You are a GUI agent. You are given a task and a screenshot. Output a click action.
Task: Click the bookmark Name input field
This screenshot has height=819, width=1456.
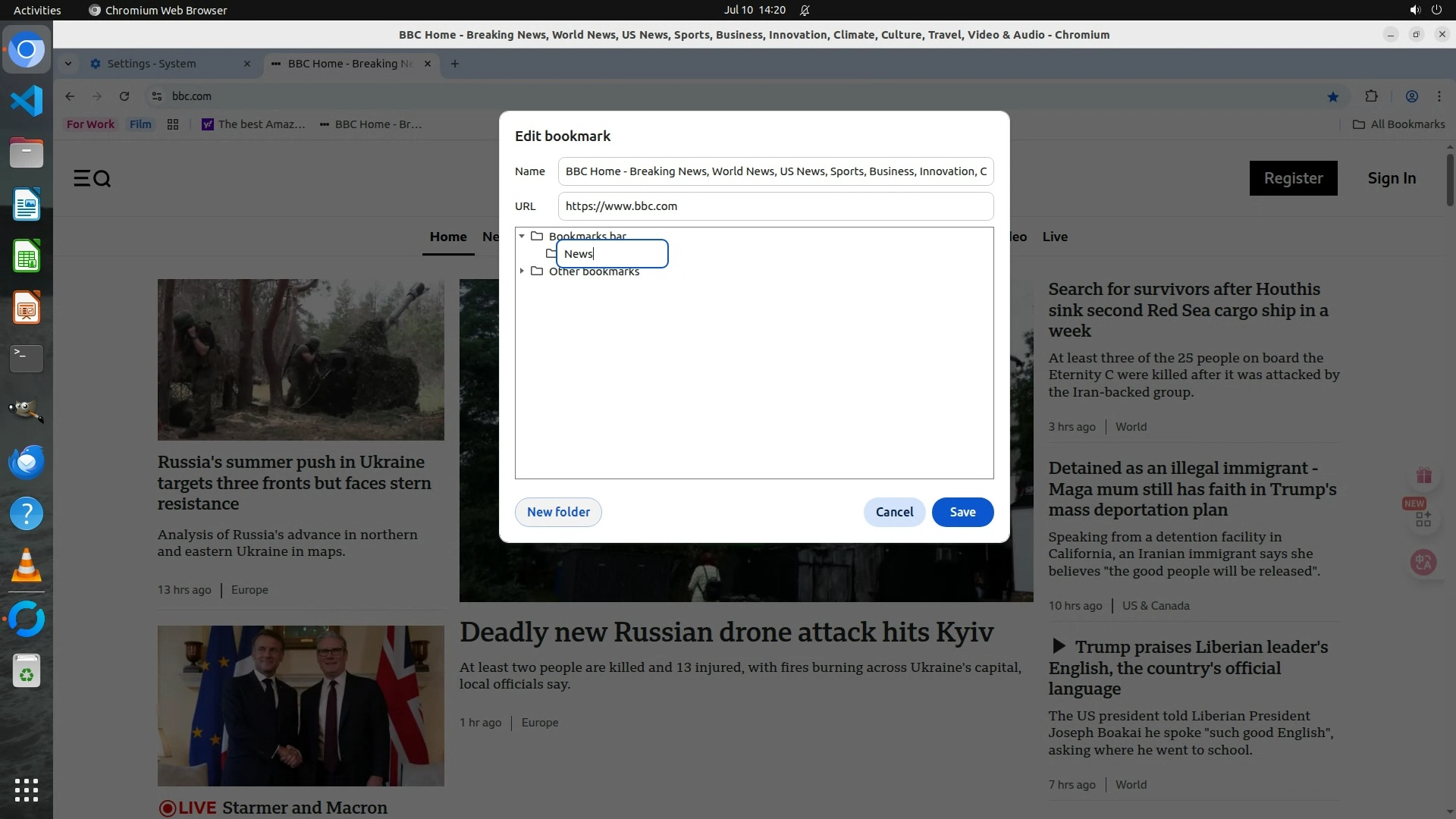point(775,171)
